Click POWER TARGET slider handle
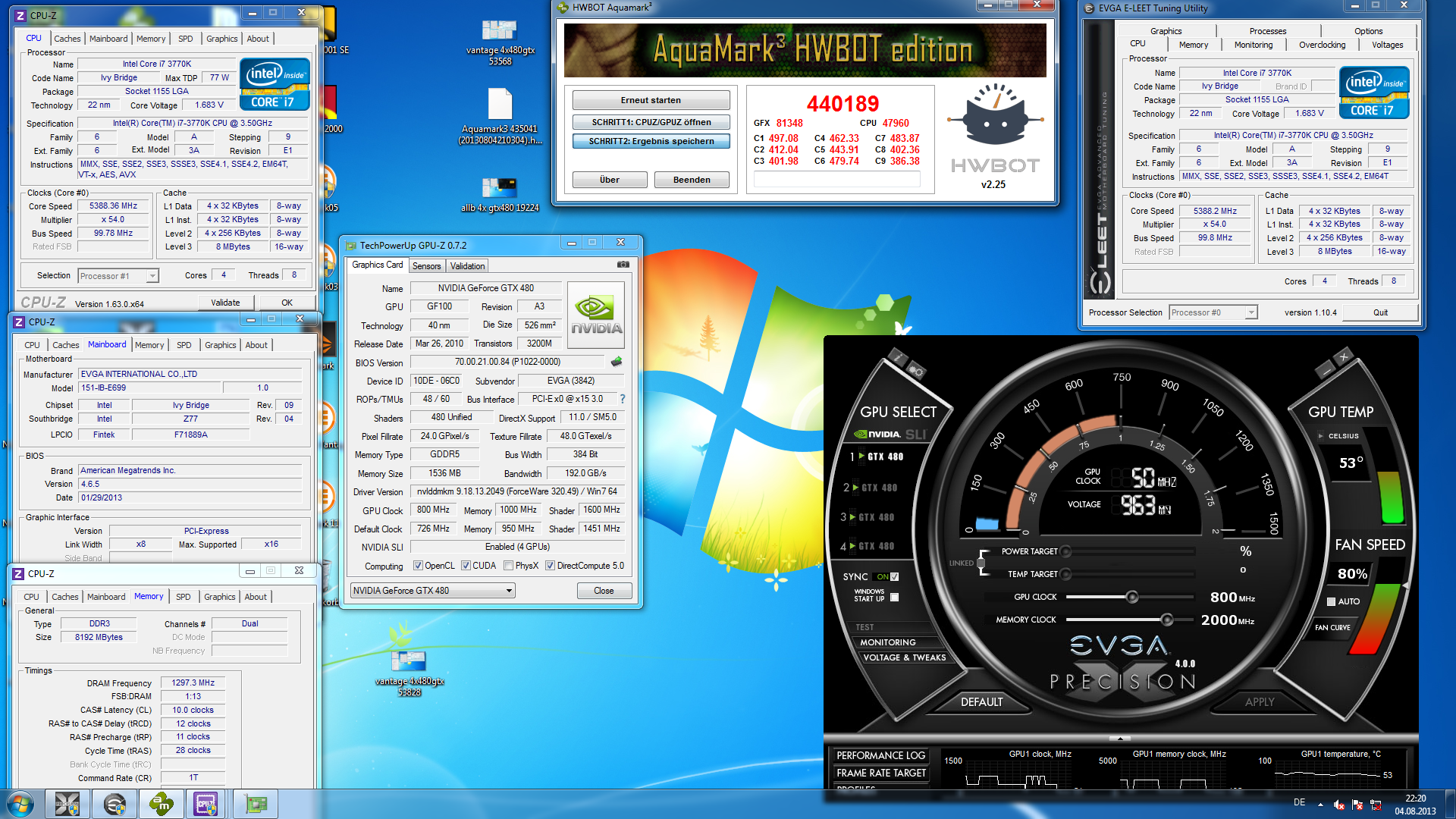1456x819 pixels. pyautogui.click(x=1065, y=551)
